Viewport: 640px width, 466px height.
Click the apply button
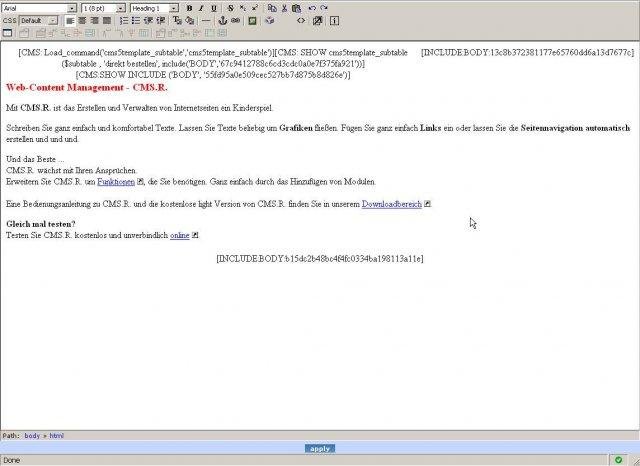320,448
